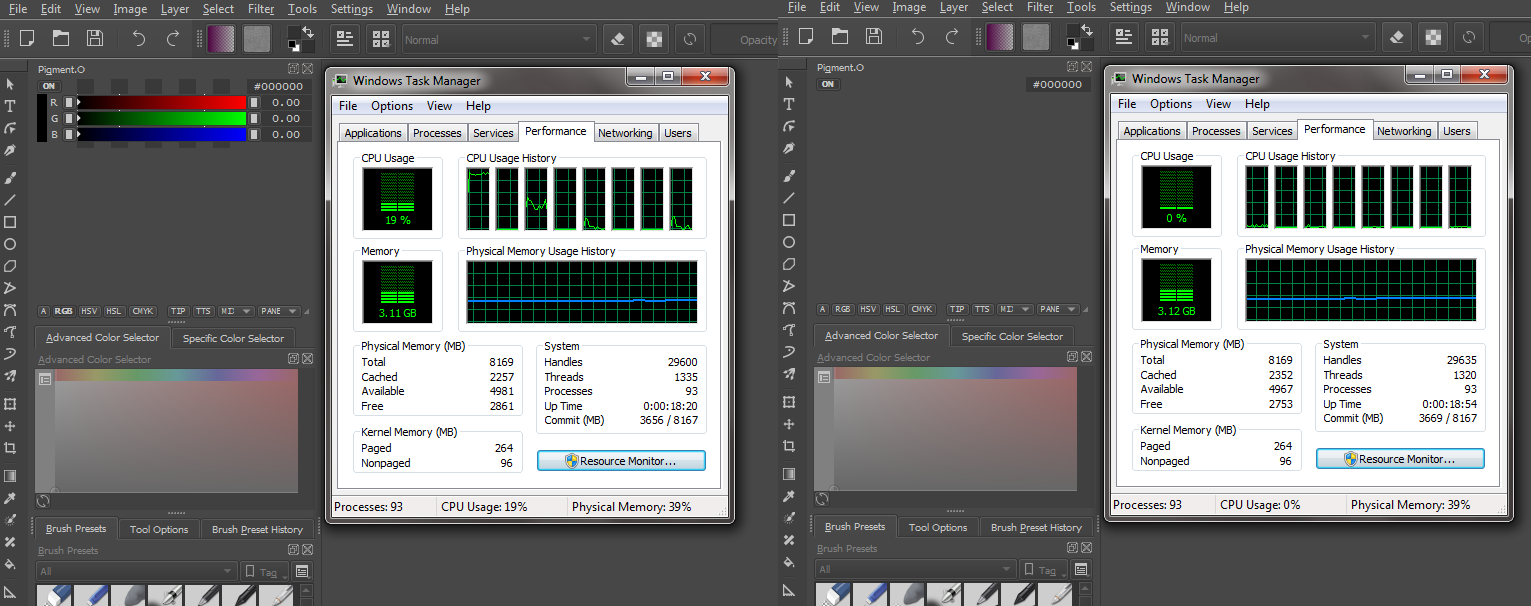Screen dimensions: 1531x606
Task: Select the Move tool in left Krita toolbox
Action: coord(10,426)
